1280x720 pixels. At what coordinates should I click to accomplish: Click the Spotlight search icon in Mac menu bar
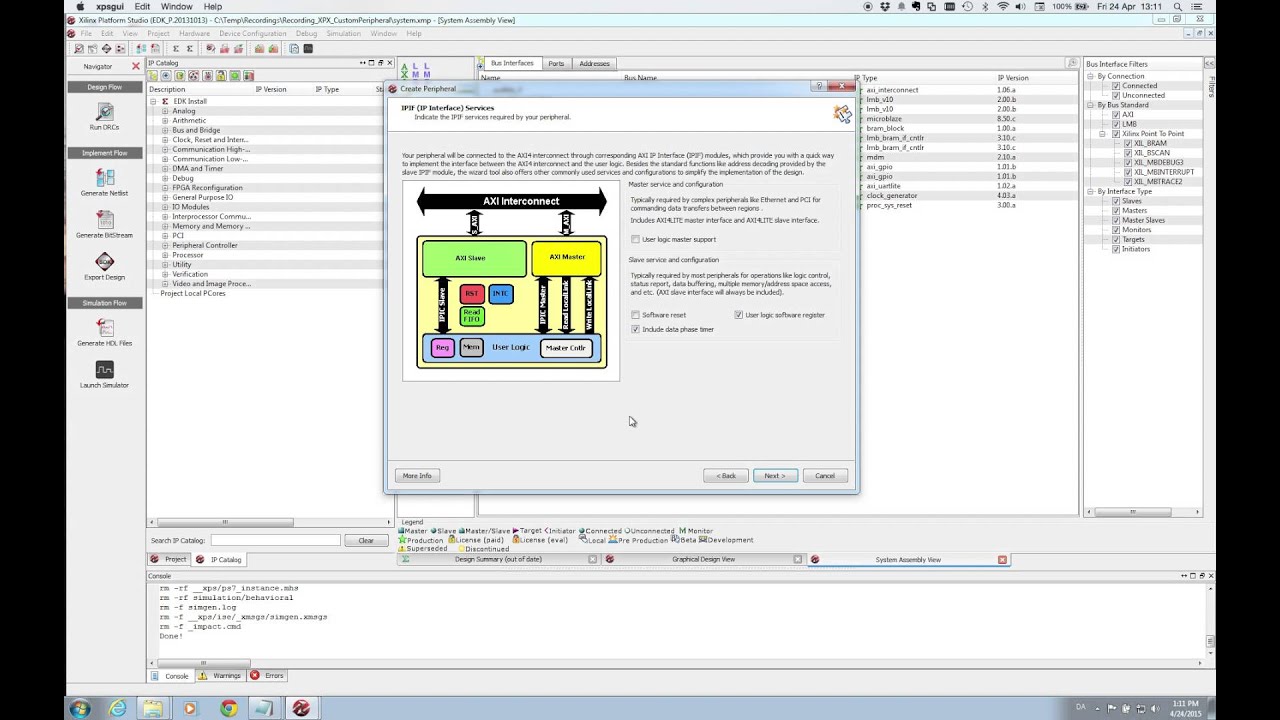[1178, 6]
